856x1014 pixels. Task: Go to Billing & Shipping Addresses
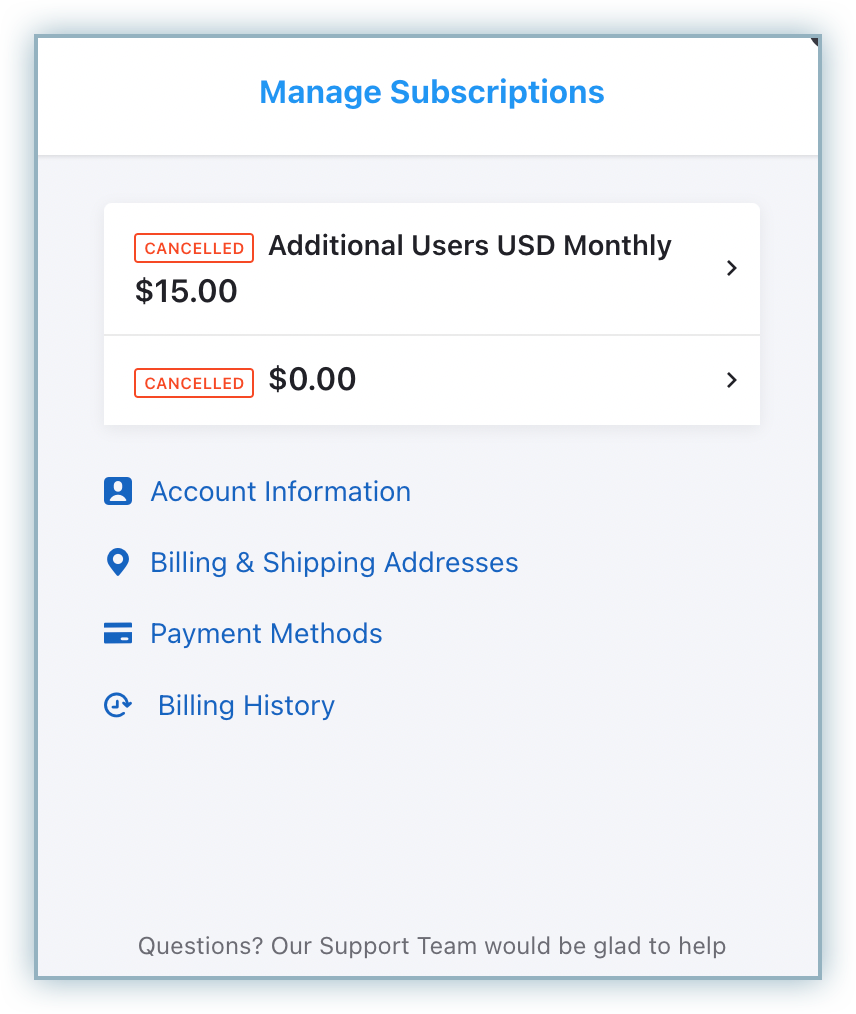tap(334, 563)
